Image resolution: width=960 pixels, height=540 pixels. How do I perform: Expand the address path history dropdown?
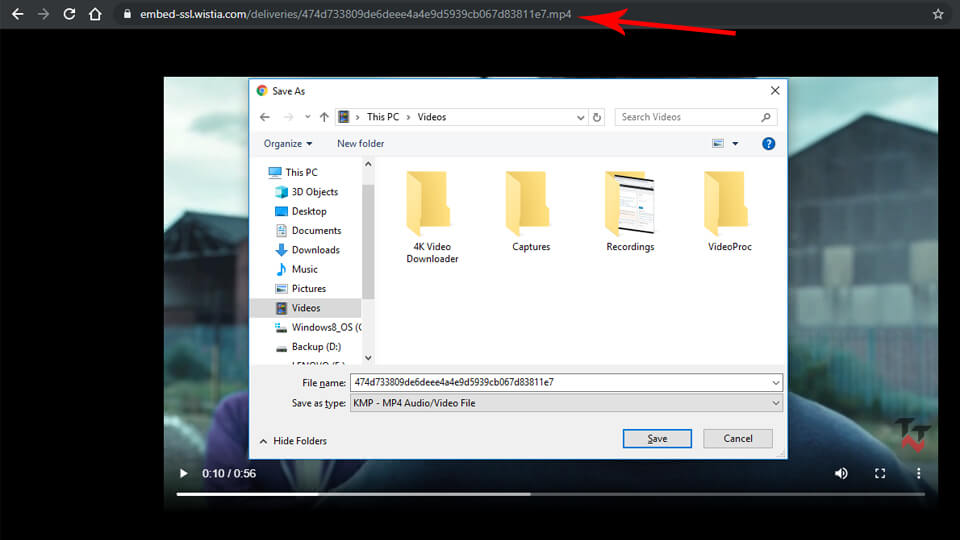[580, 117]
